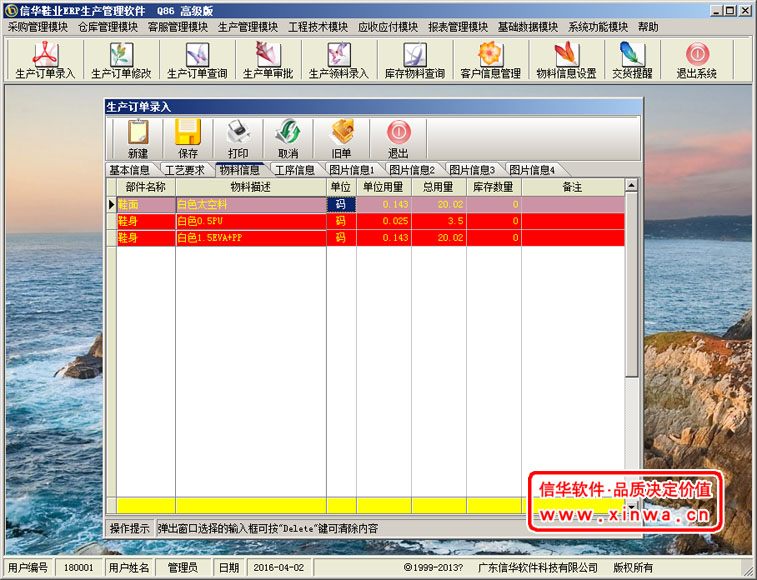
Task: Open the 系统功能模块 menu
Action: click(x=598, y=27)
